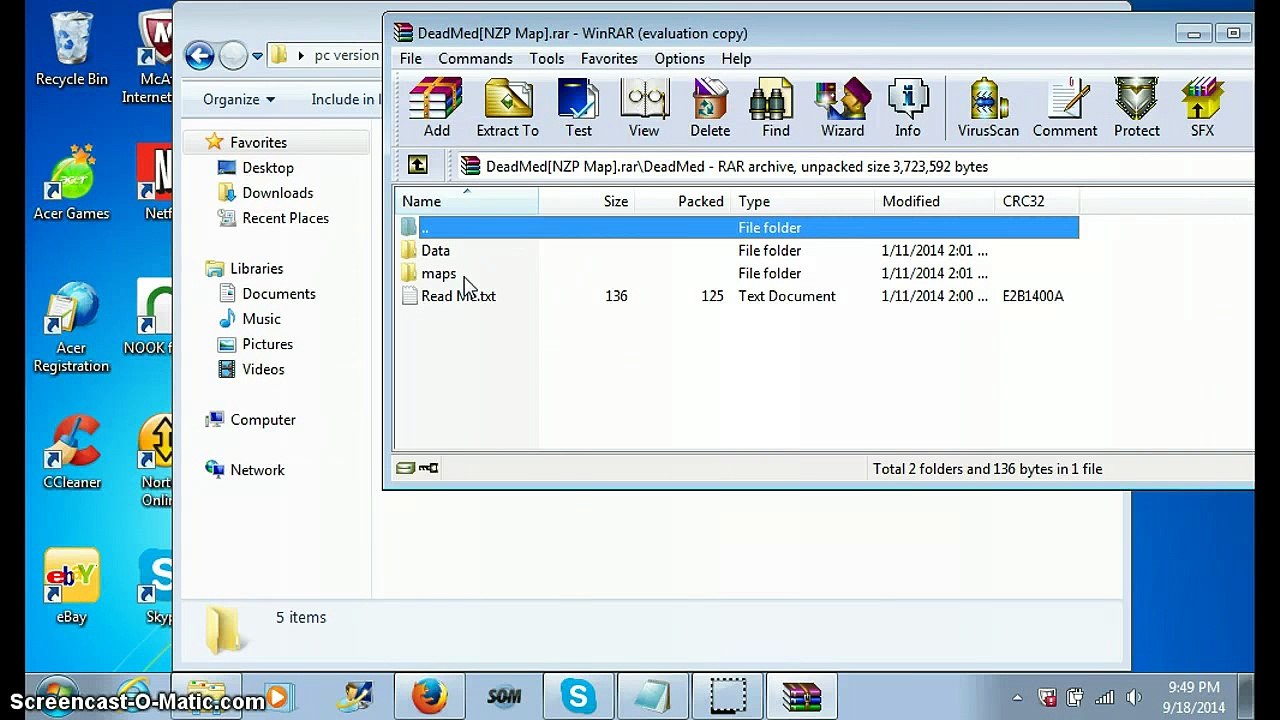Click the Protect toolbar icon
1280x720 pixels.
click(1137, 108)
